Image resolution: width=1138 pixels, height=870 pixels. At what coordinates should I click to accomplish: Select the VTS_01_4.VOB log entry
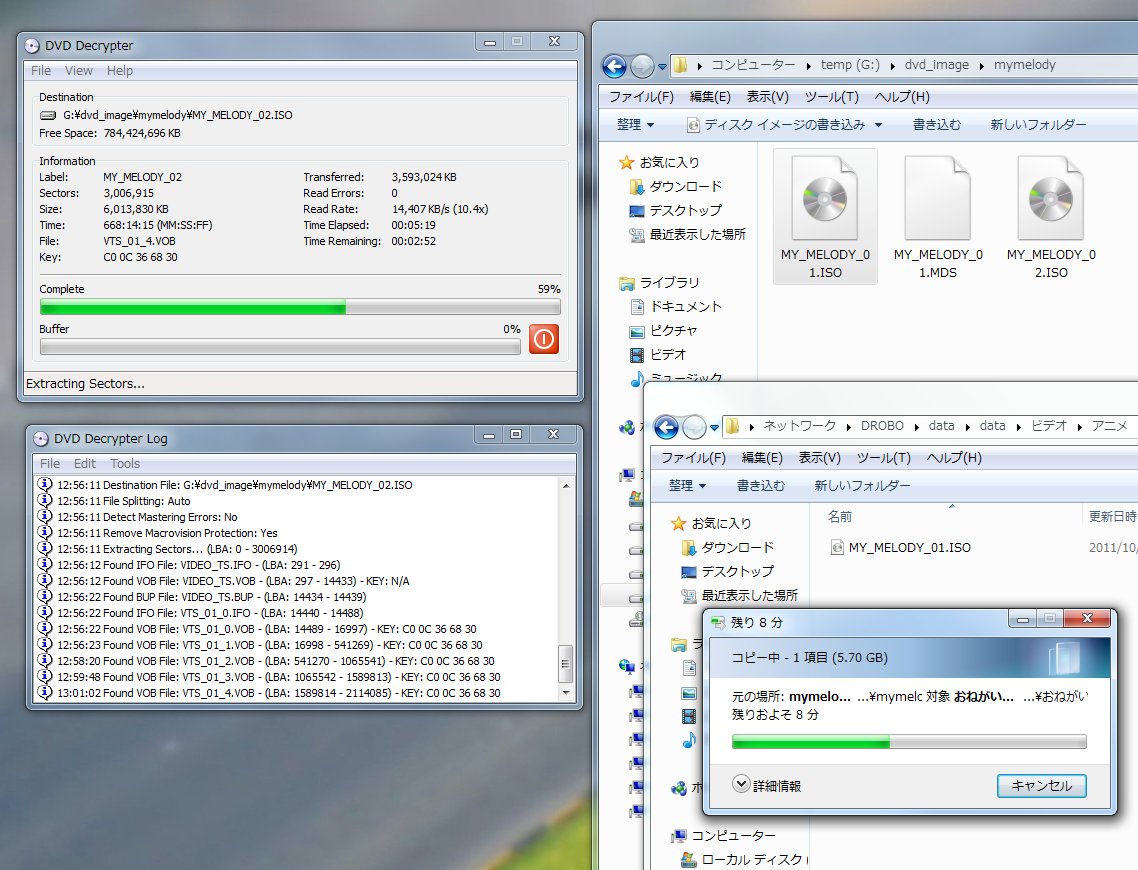(x=279, y=693)
